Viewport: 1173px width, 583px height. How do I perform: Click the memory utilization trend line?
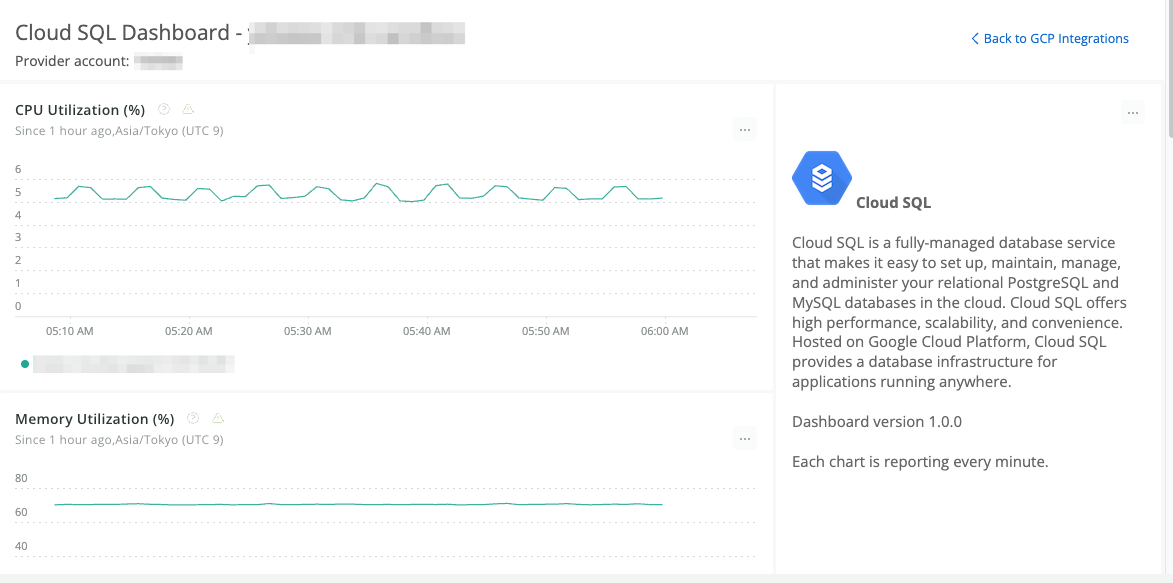pos(350,504)
